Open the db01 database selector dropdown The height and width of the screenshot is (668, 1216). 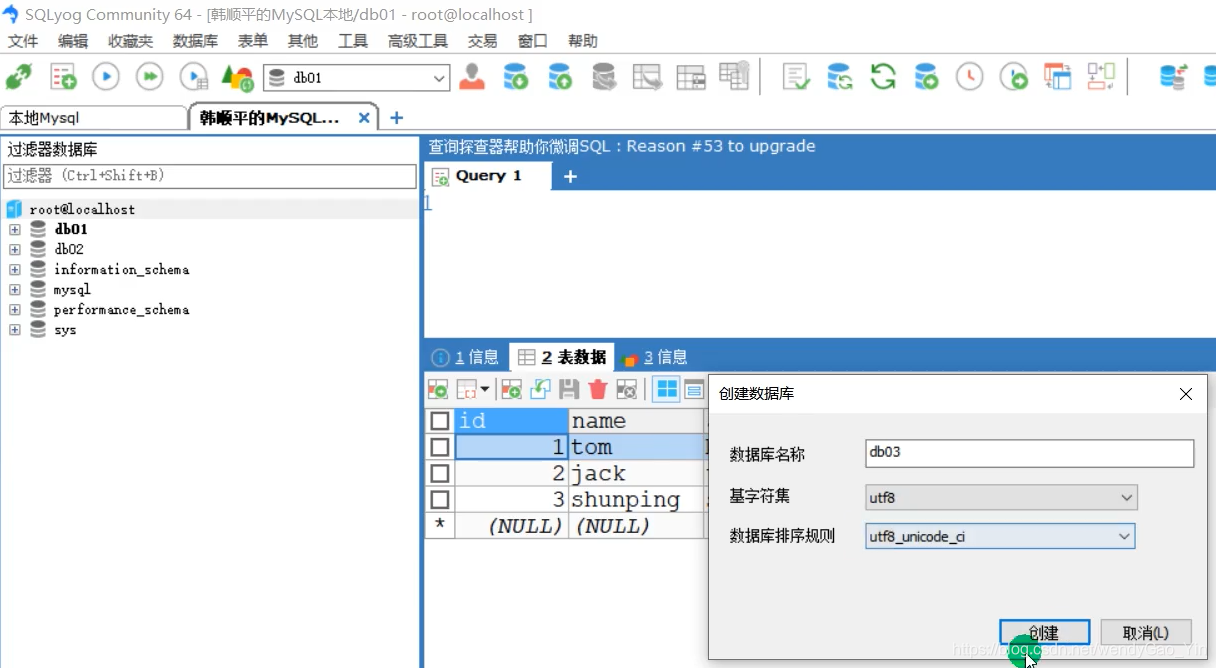pos(439,78)
